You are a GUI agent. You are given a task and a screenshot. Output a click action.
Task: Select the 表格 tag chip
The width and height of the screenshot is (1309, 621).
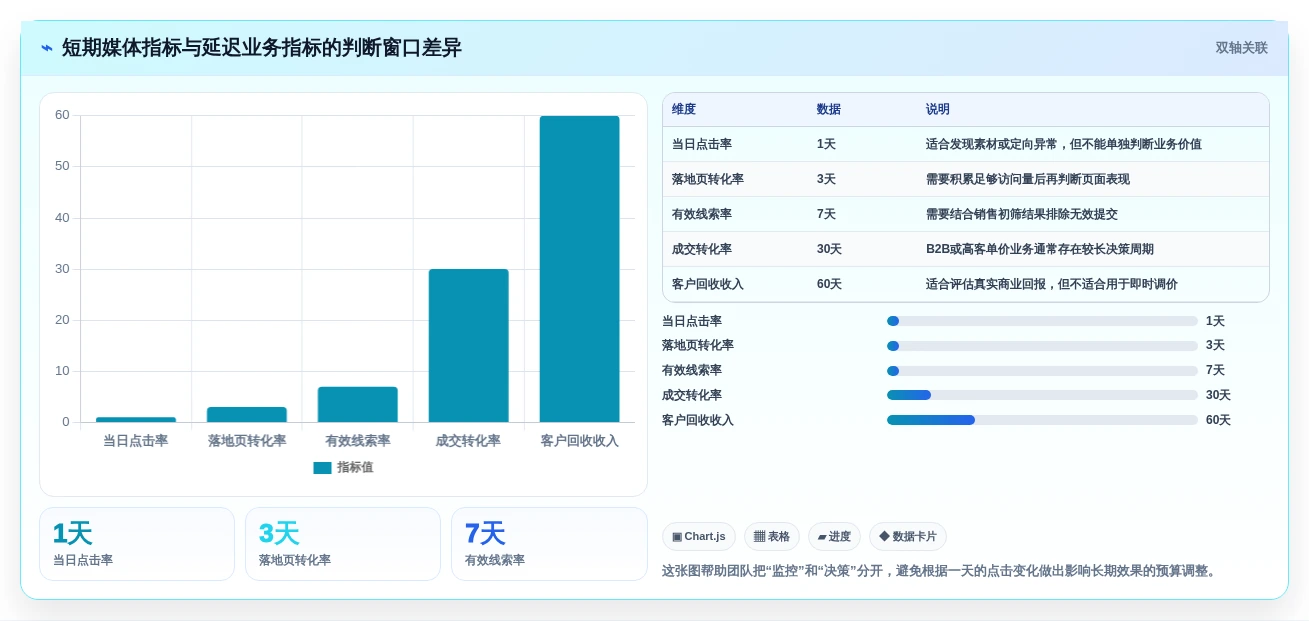pyautogui.click(x=772, y=537)
